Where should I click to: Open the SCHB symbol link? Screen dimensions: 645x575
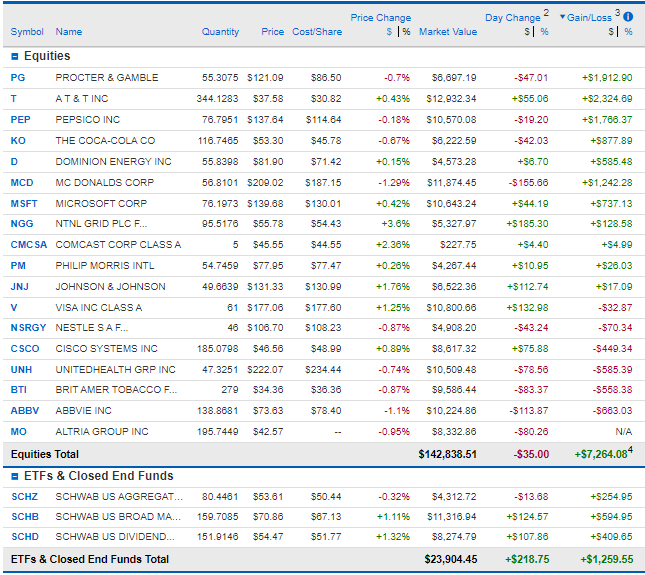[25, 517]
